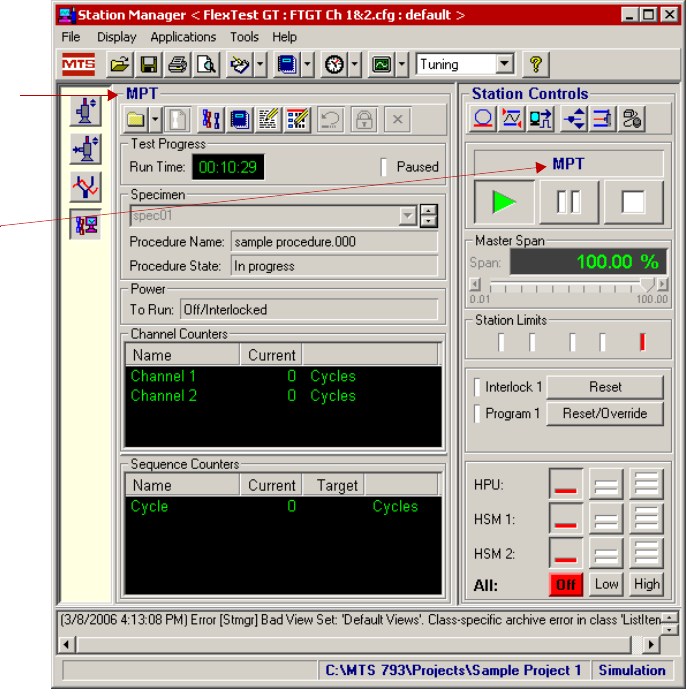This screenshot has height=689, width=686.
Task: Click the Paused indicator
Action: tap(384, 167)
